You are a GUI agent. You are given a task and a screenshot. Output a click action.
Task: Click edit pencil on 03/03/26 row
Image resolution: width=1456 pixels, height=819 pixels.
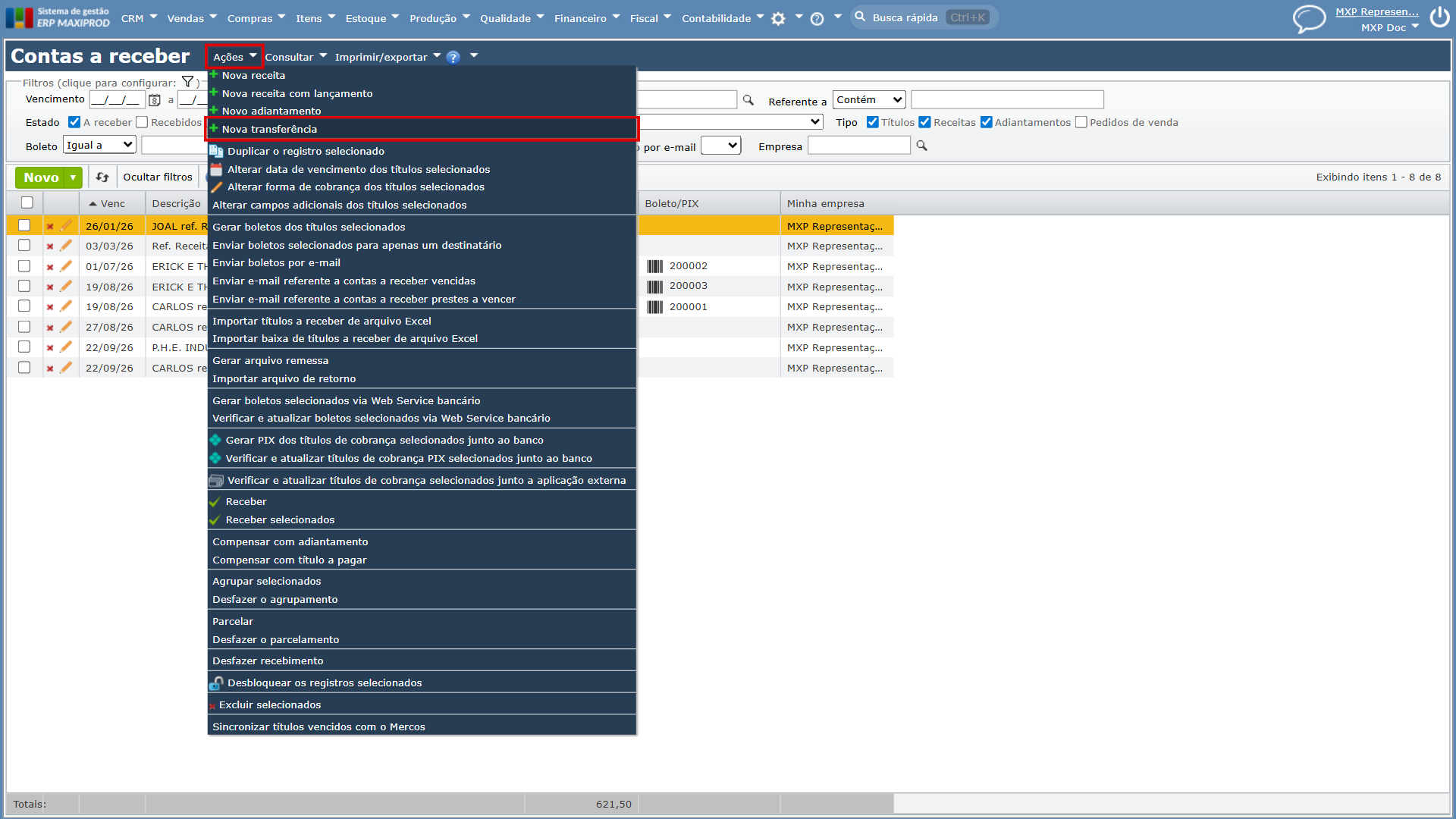click(x=66, y=246)
